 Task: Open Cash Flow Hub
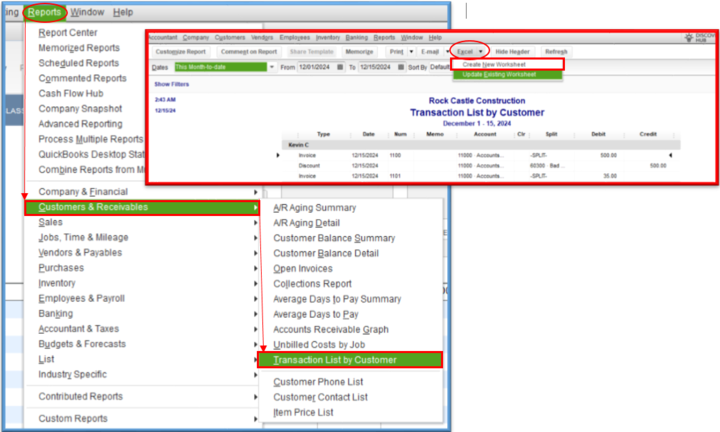coord(71,93)
